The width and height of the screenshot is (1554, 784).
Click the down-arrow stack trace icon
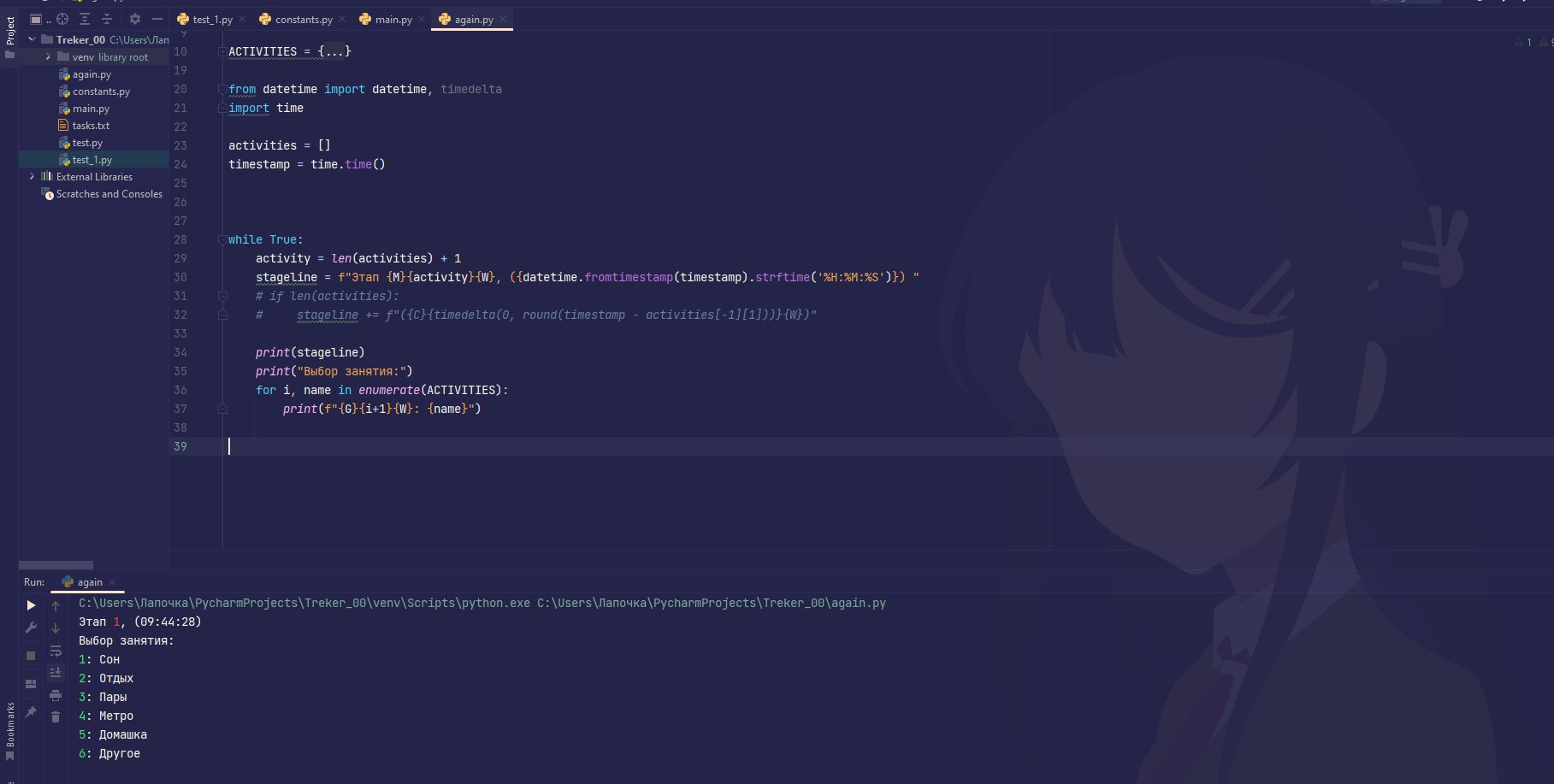coord(56,628)
